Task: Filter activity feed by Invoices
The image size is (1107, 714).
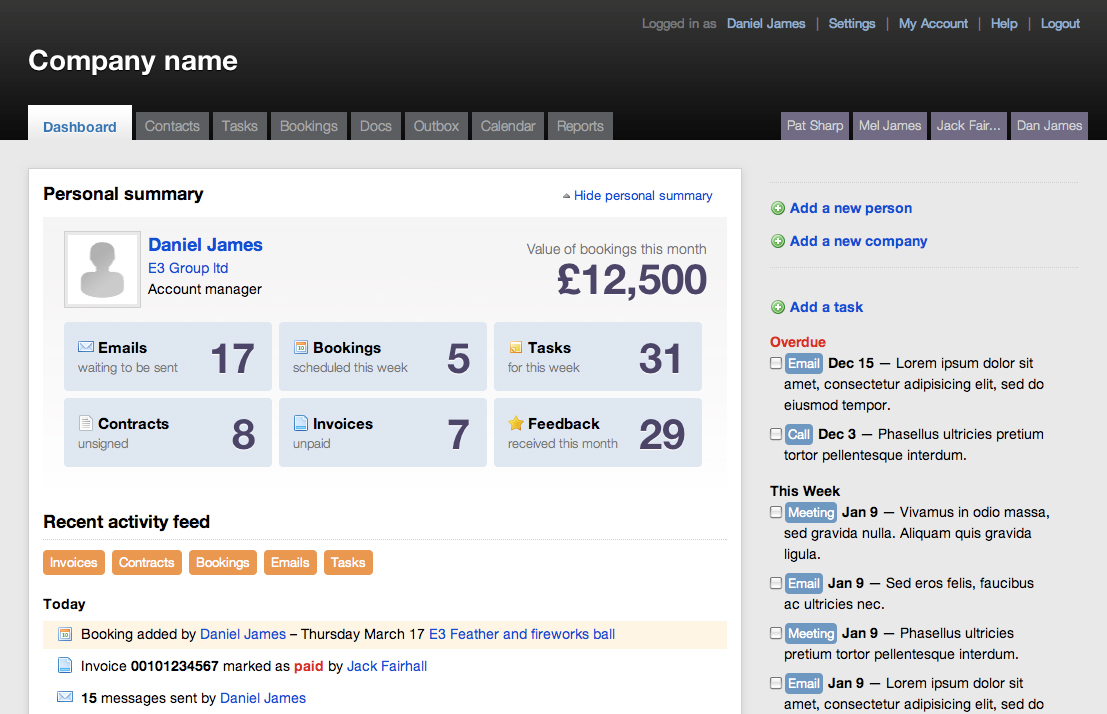Action: (x=73, y=562)
